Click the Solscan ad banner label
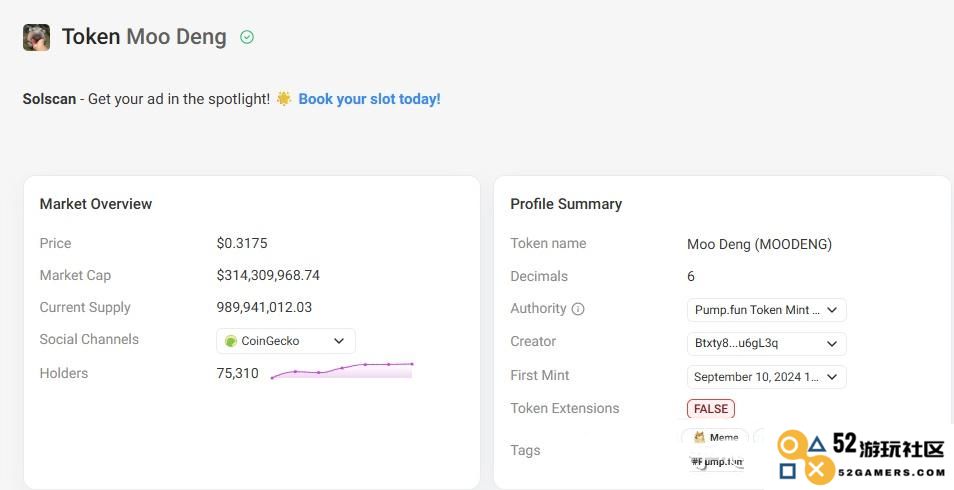The image size is (954, 490). click(49, 99)
